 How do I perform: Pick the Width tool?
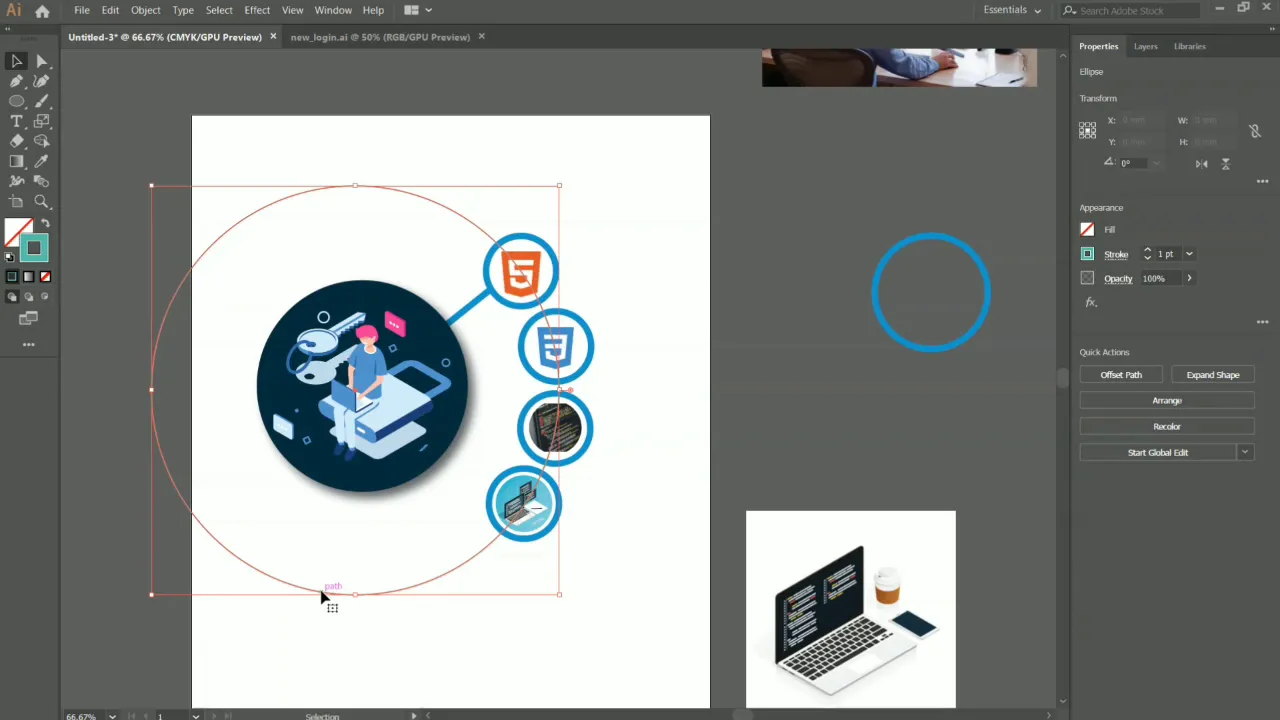pyautogui.click(x=16, y=181)
